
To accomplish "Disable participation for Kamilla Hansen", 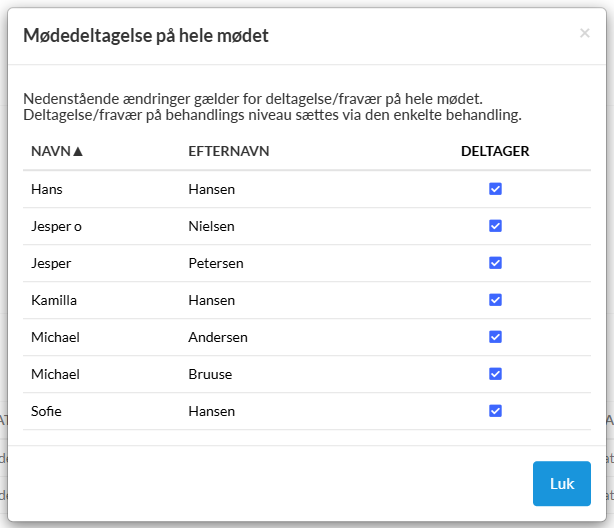I will [495, 300].
